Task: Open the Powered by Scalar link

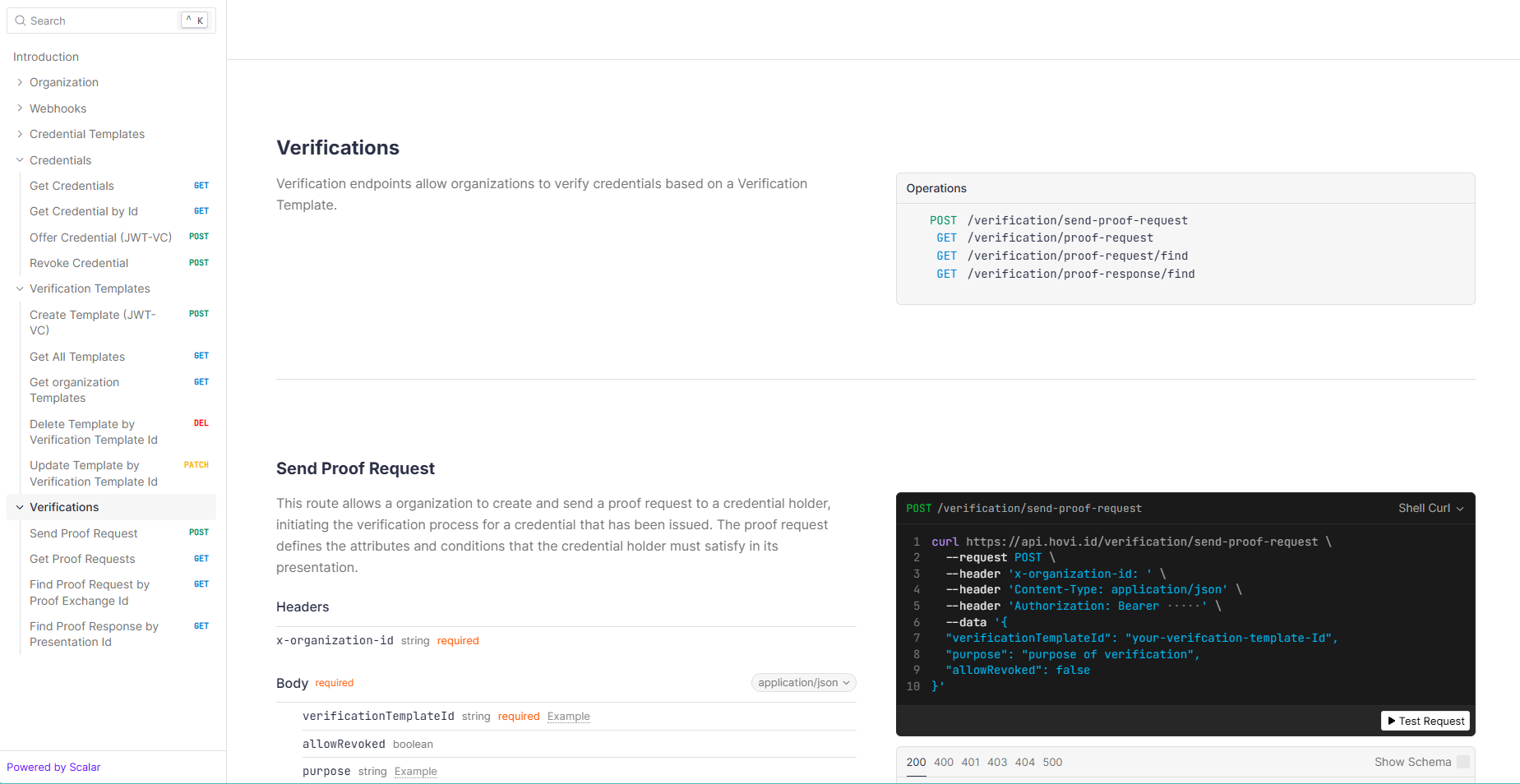Action: [x=53, y=767]
